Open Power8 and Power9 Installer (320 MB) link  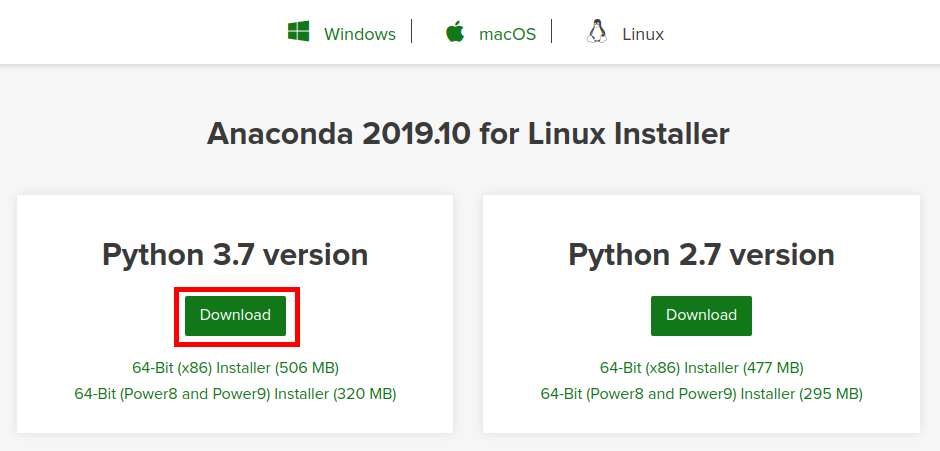tap(235, 394)
